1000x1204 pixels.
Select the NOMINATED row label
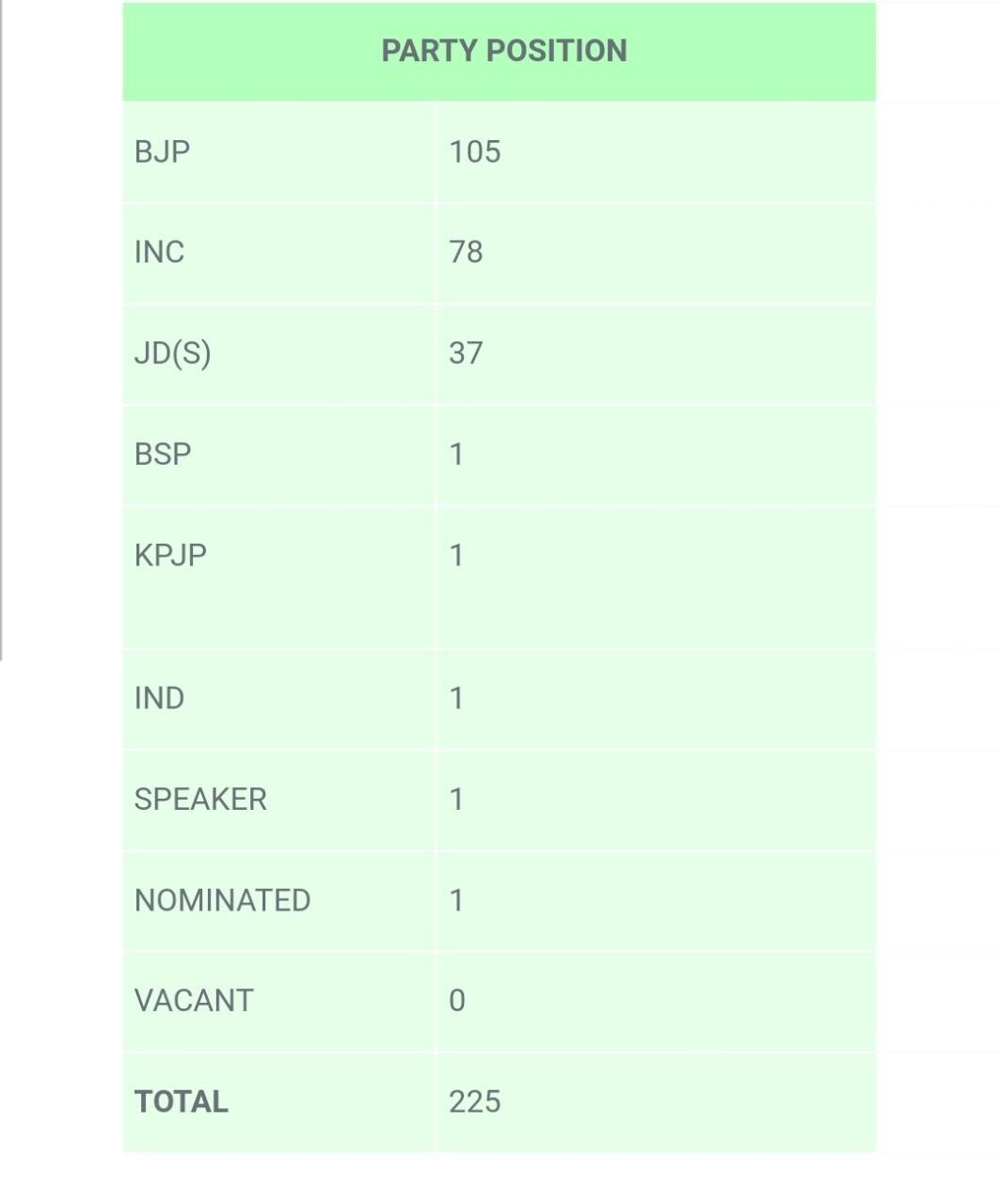223,900
